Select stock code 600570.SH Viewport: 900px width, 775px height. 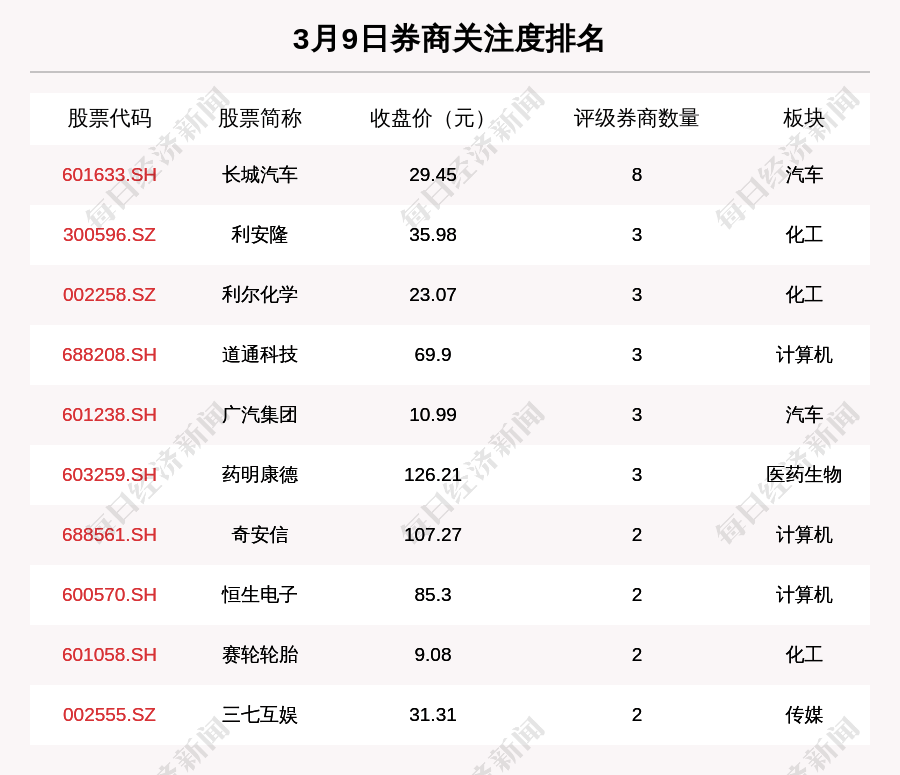pyautogui.click(x=110, y=595)
